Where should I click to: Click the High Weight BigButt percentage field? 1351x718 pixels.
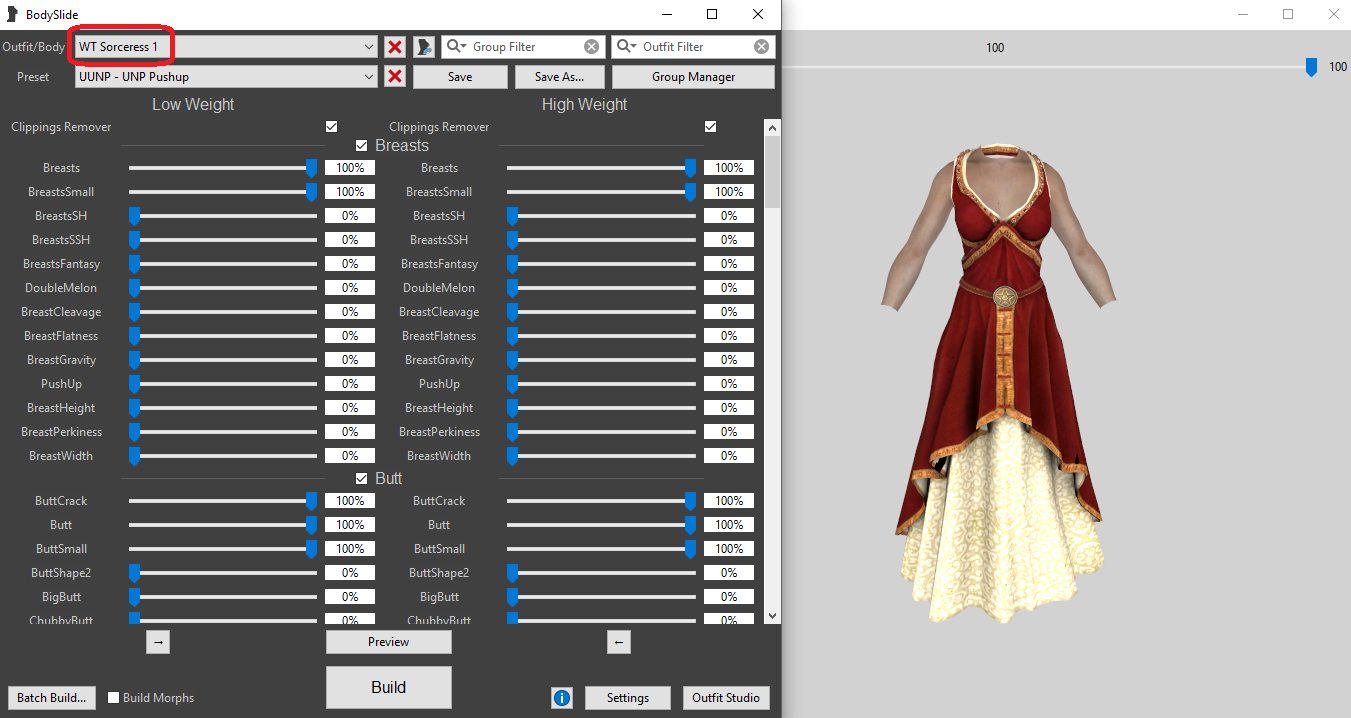(x=729, y=597)
